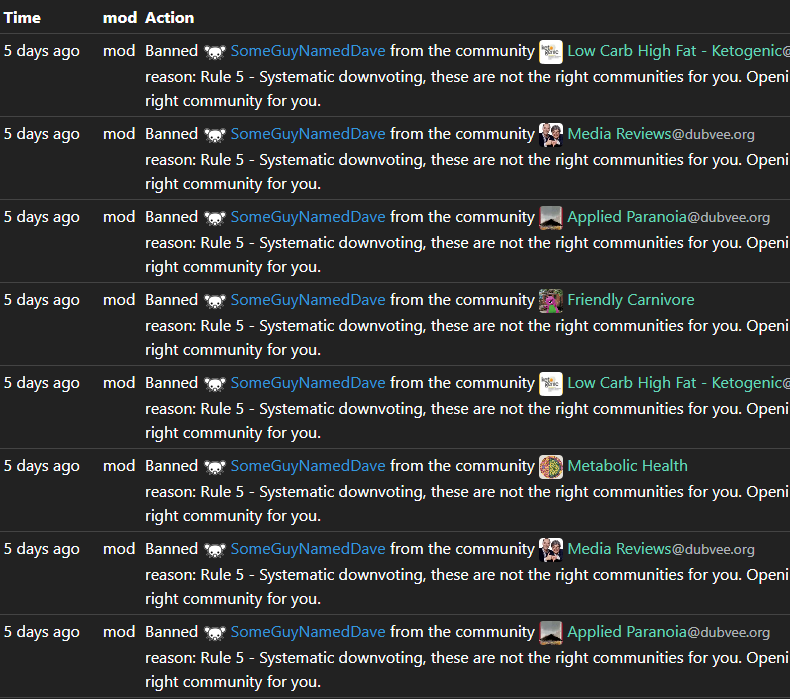790x699 pixels.
Task: Click the second Low Carb High Fat icon
Action: pyautogui.click(x=551, y=384)
